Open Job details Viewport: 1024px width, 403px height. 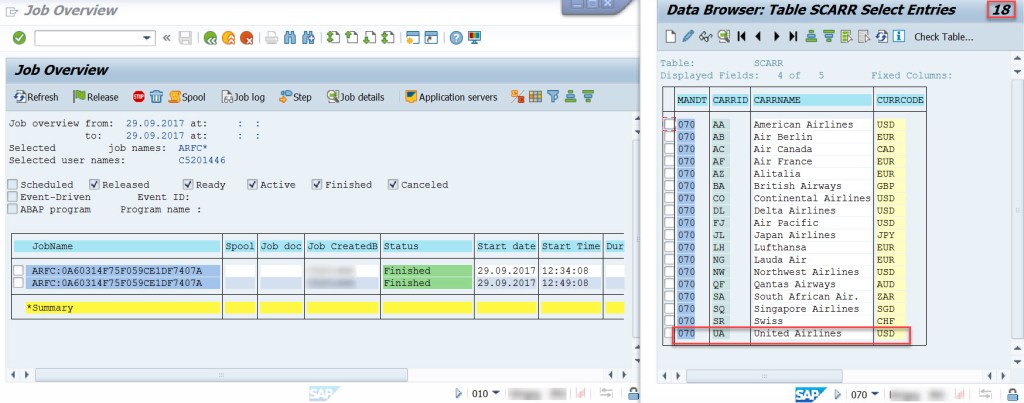click(356, 97)
